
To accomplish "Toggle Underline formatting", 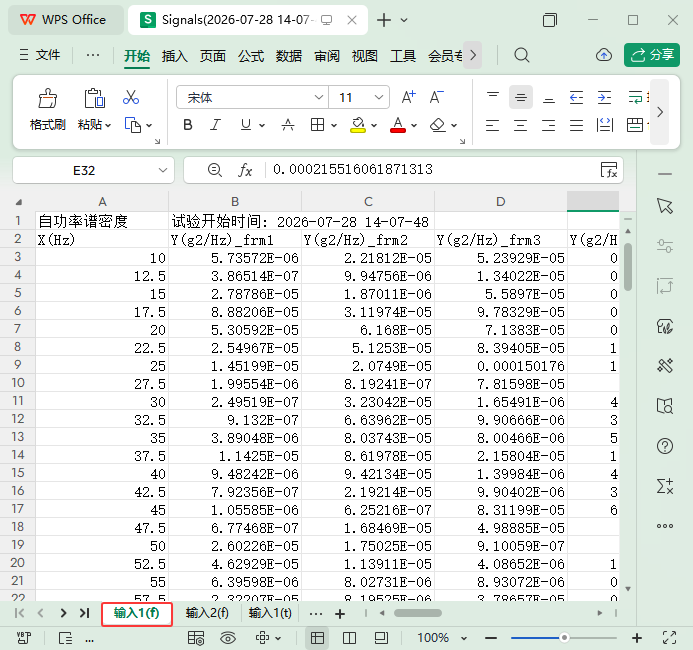I will [x=246, y=125].
